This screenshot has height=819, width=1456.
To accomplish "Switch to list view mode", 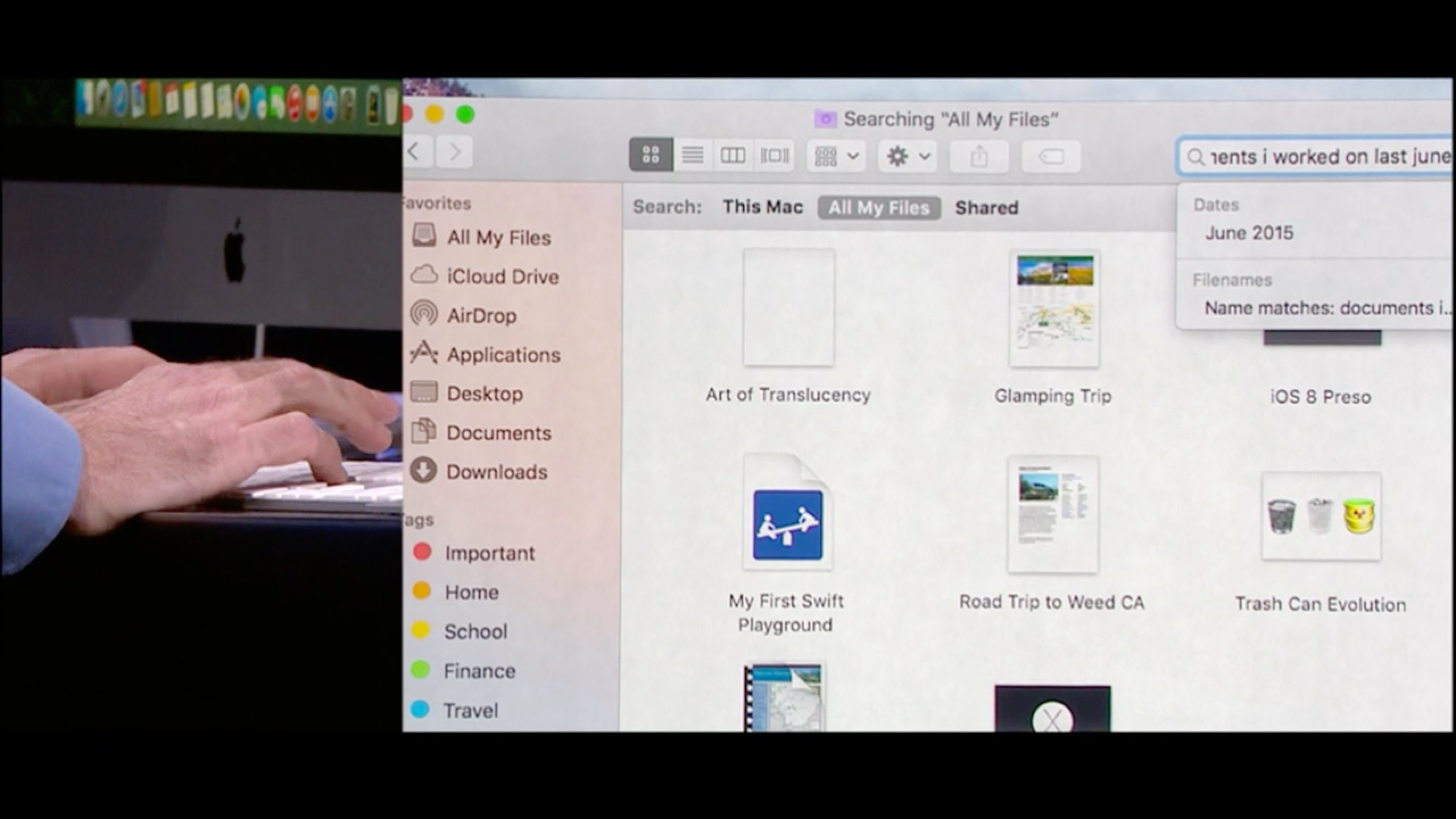I will pyautogui.click(x=692, y=154).
